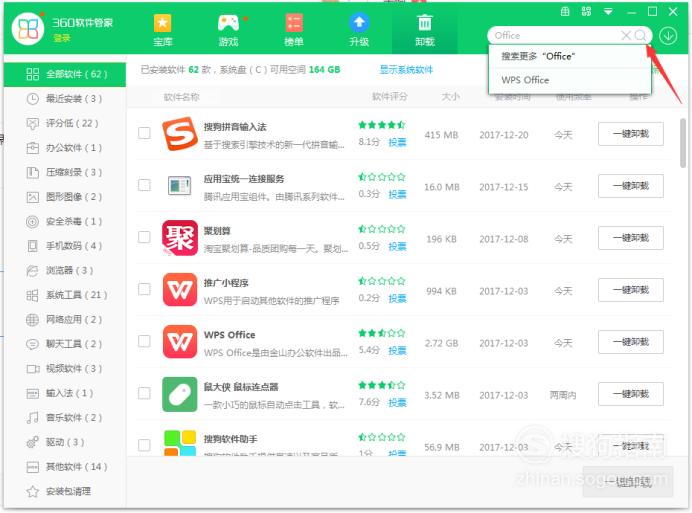Click the 输入法 (1) keyboard icon
The width and height of the screenshot is (692, 513).
point(33,393)
